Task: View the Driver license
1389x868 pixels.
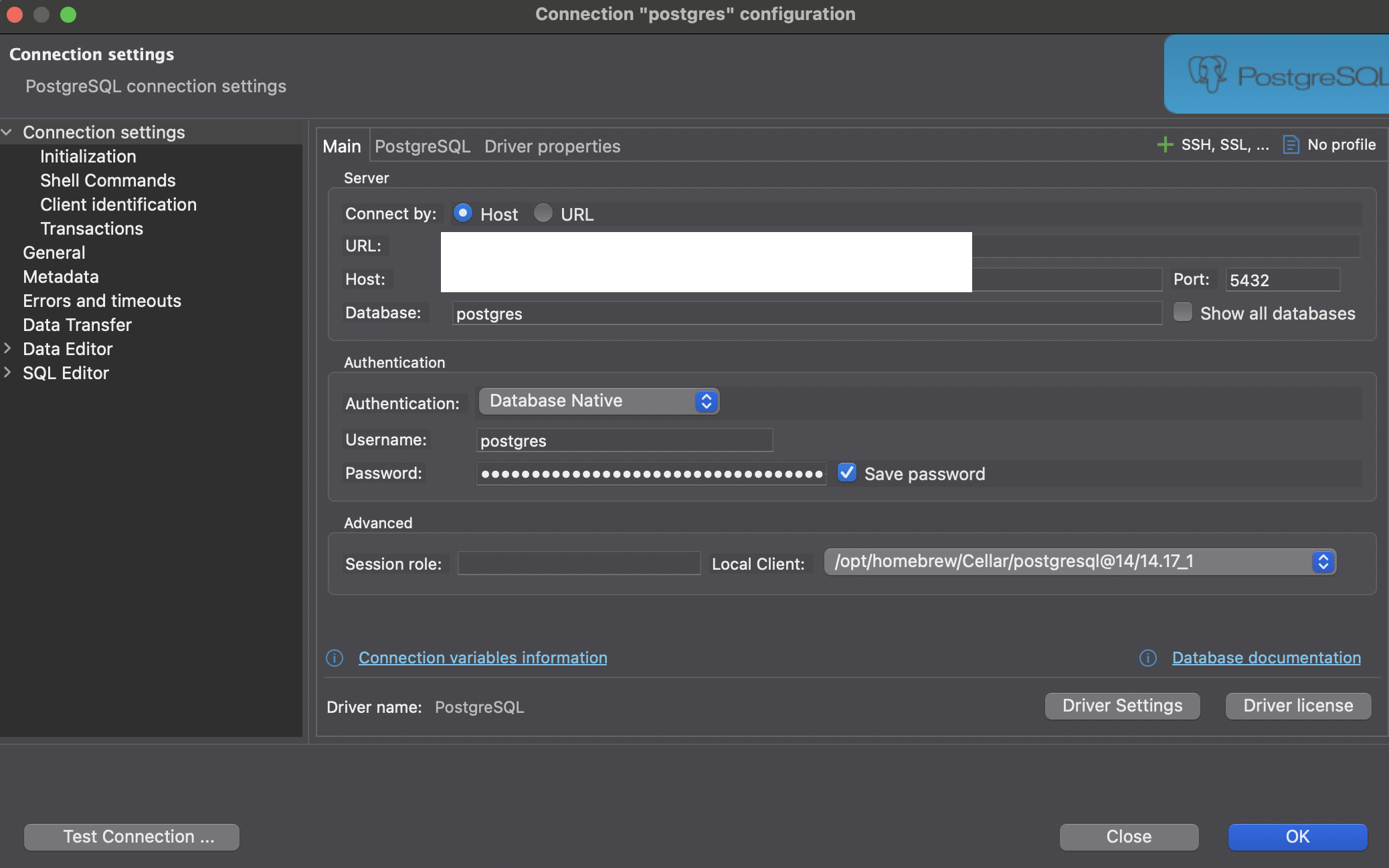Action: [1299, 706]
